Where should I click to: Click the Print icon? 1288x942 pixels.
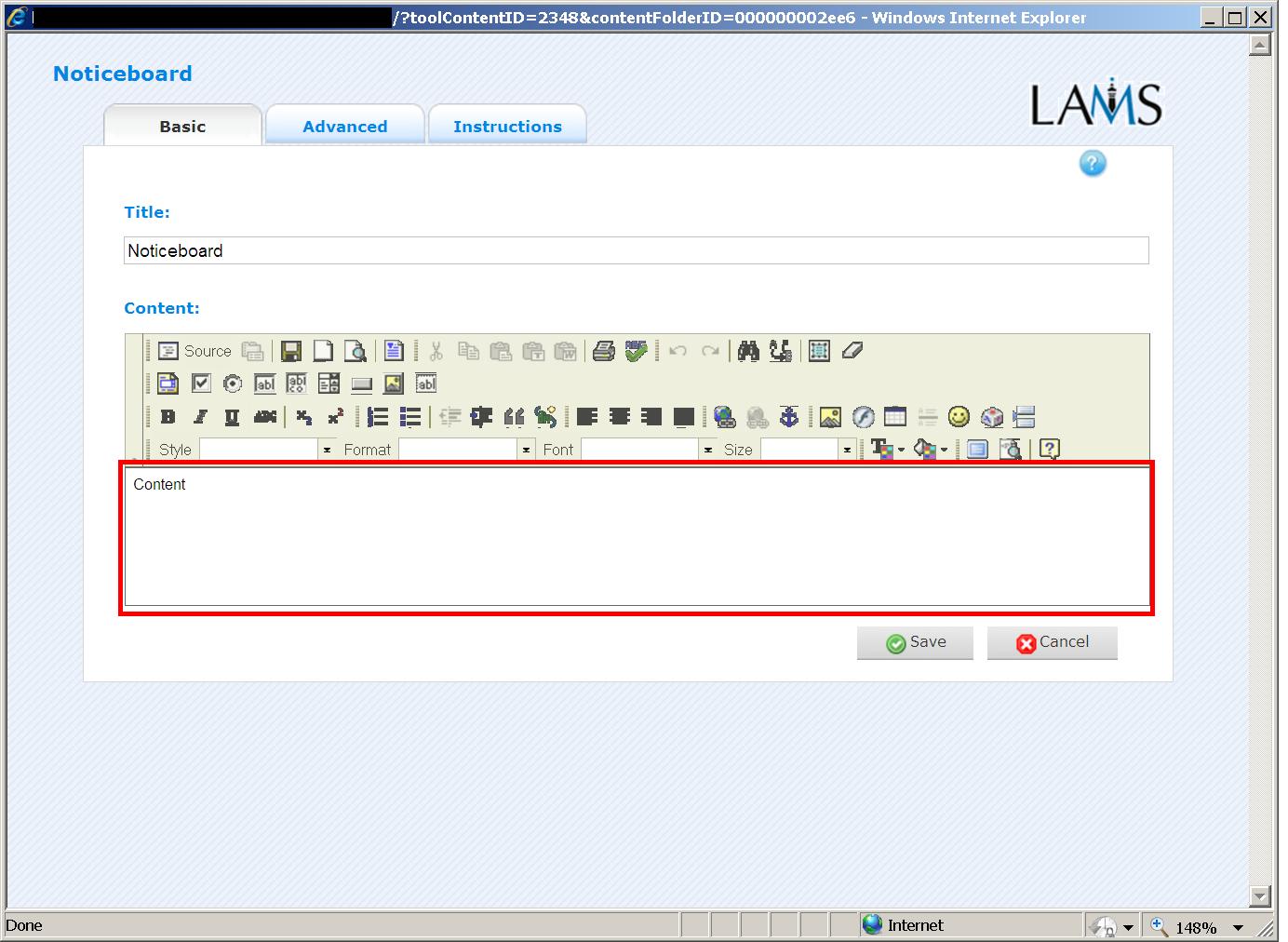click(x=603, y=351)
